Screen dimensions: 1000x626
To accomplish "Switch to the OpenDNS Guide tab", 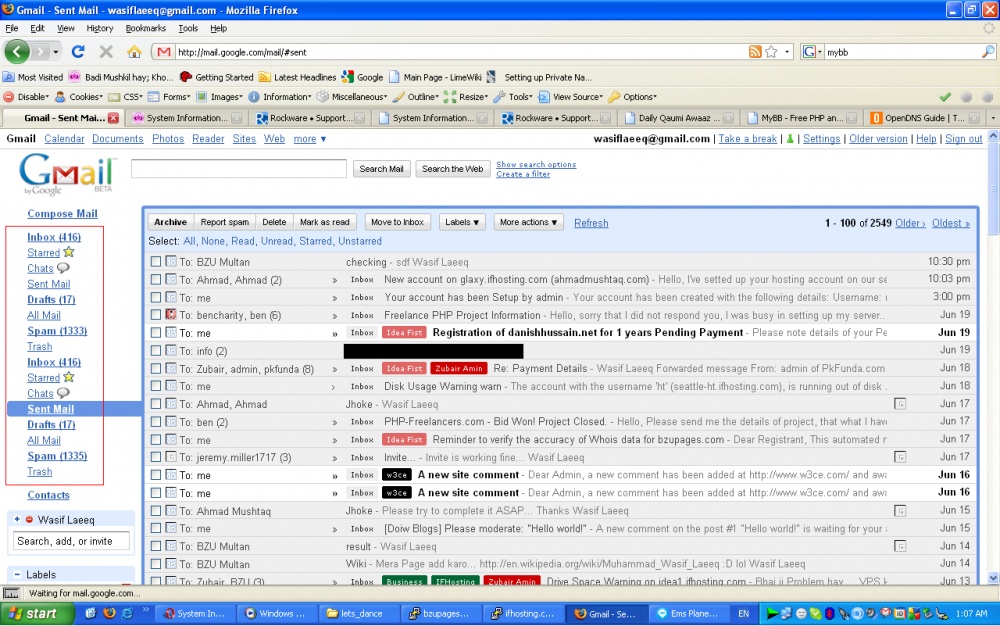I will pyautogui.click(x=923, y=118).
